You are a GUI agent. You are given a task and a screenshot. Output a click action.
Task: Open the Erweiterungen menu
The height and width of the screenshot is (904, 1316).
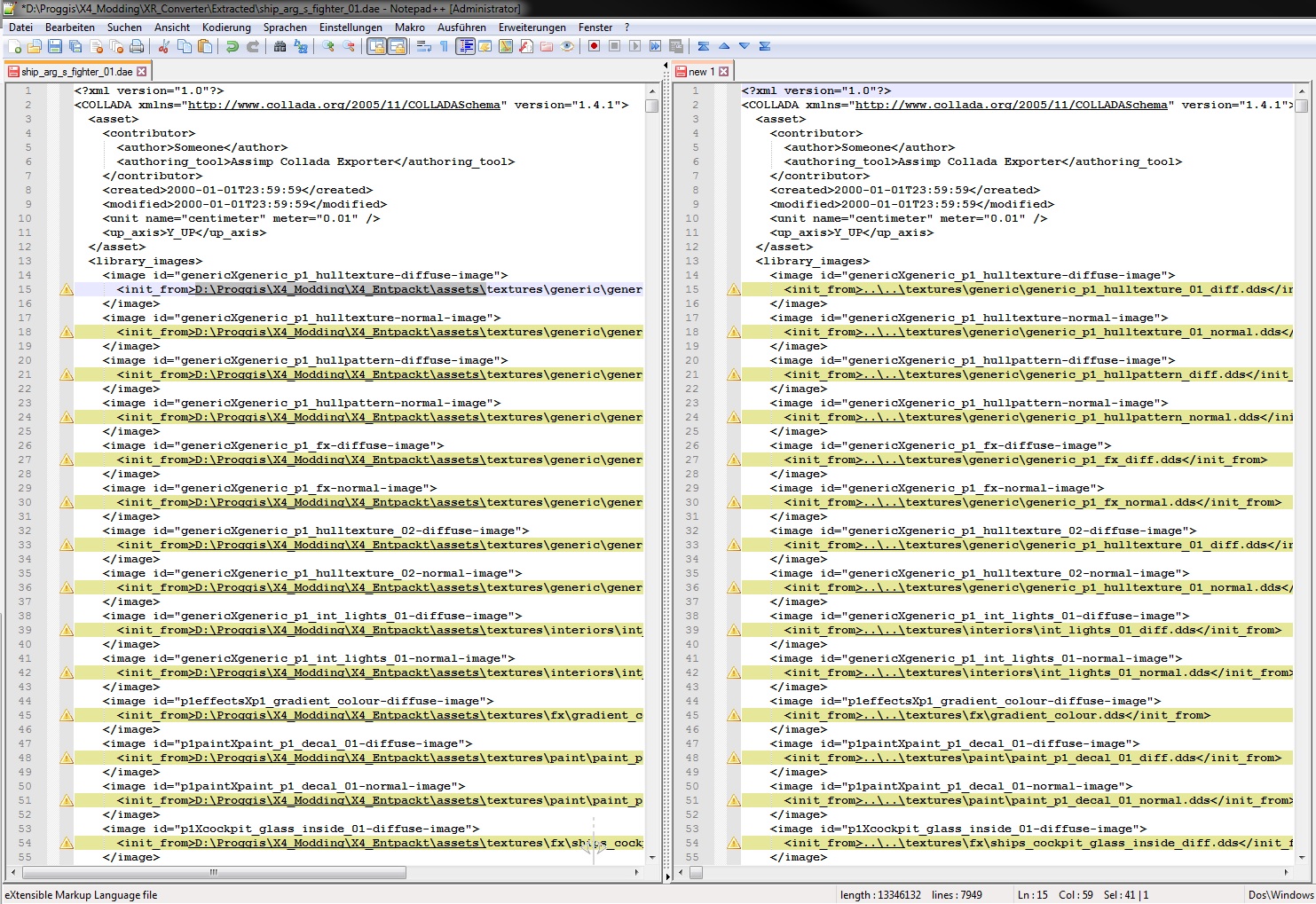tap(532, 28)
